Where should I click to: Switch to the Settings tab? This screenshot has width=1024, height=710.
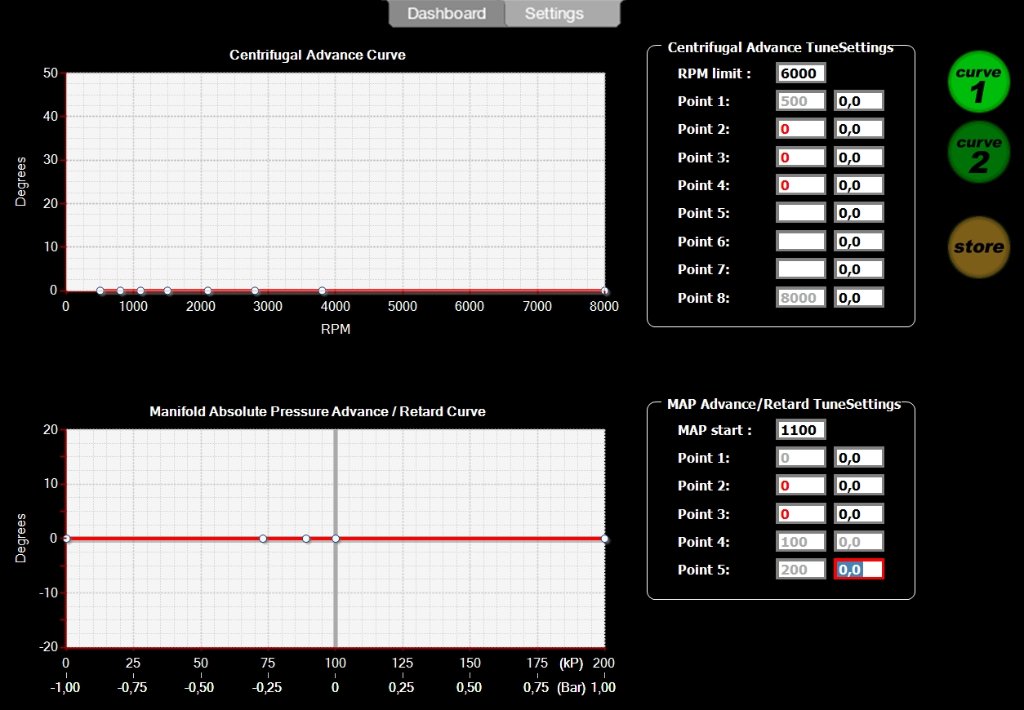[x=554, y=14]
